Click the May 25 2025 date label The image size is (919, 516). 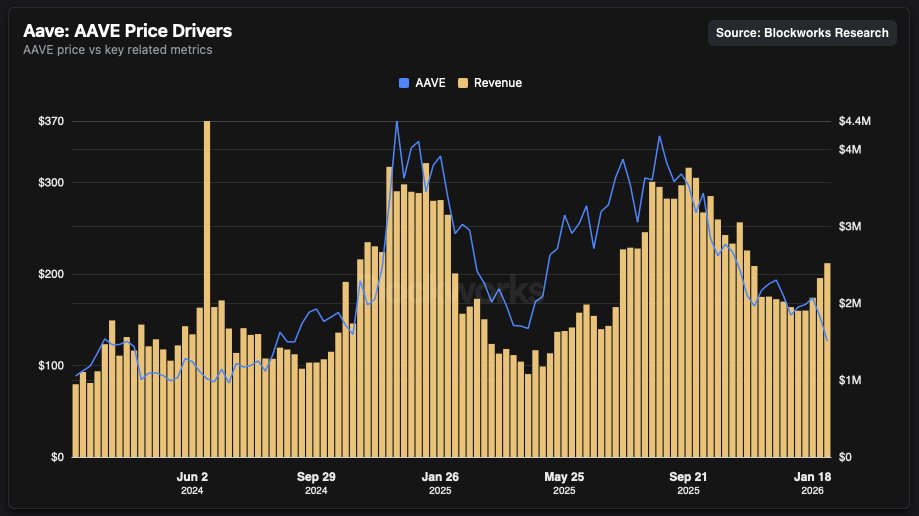[564, 483]
